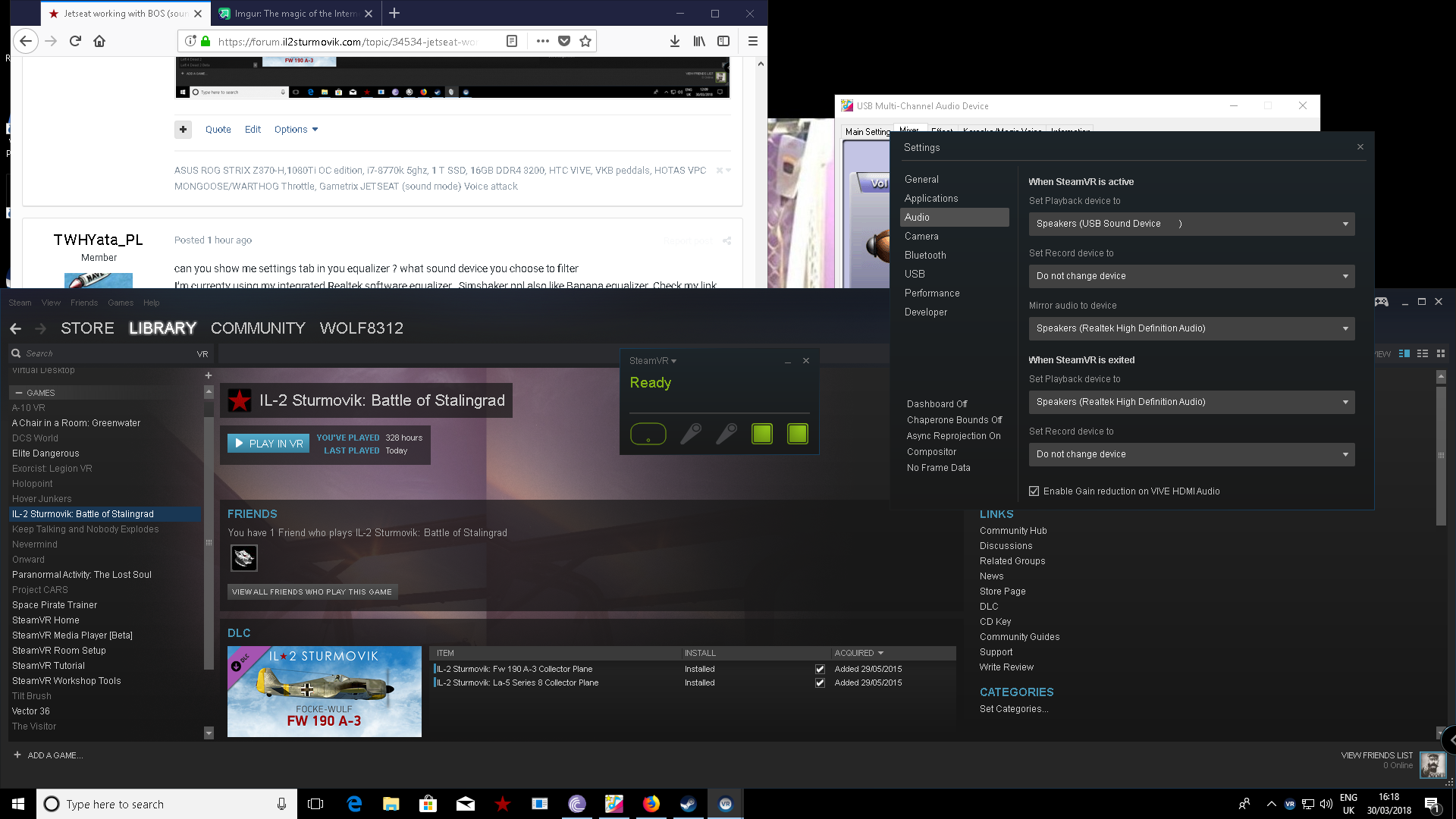Click Firefox reload page icon

pyautogui.click(x=75, y=42)
